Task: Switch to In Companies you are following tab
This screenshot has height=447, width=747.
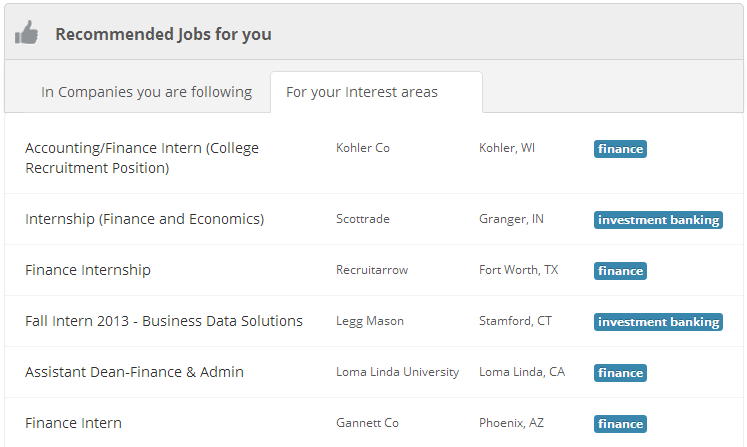Action: click(x=146, y=92)
